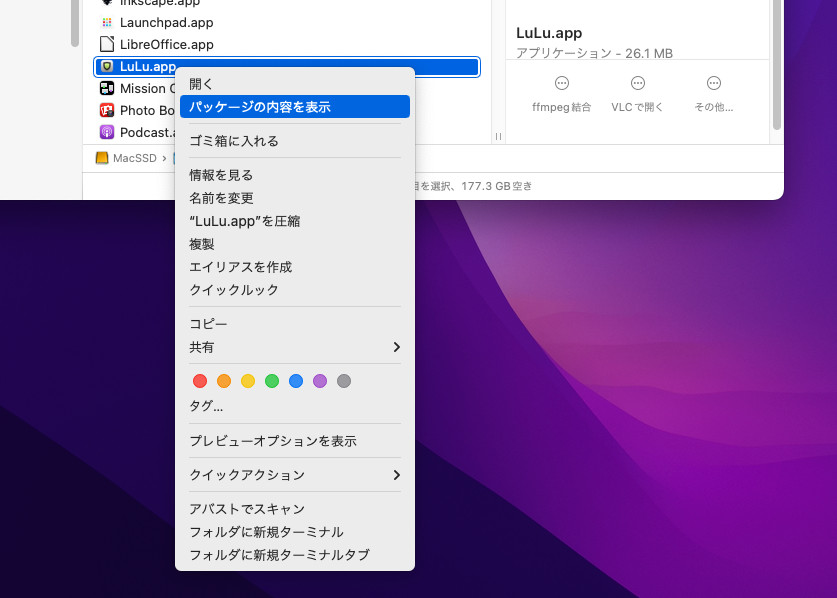The width and height of the screenshot is (837, 598).
Task: Click the その他... more actions icon
Action: coord(714,83)
